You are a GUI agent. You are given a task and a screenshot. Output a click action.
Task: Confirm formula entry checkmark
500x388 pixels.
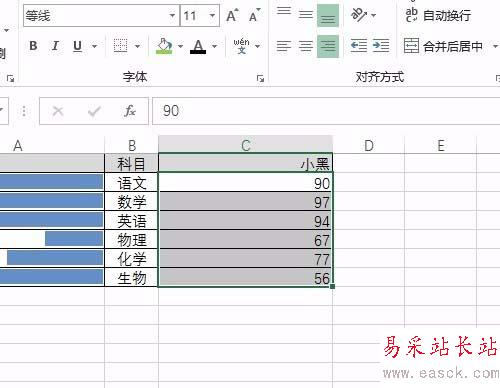pyautogui.click(x=94, y=111)
